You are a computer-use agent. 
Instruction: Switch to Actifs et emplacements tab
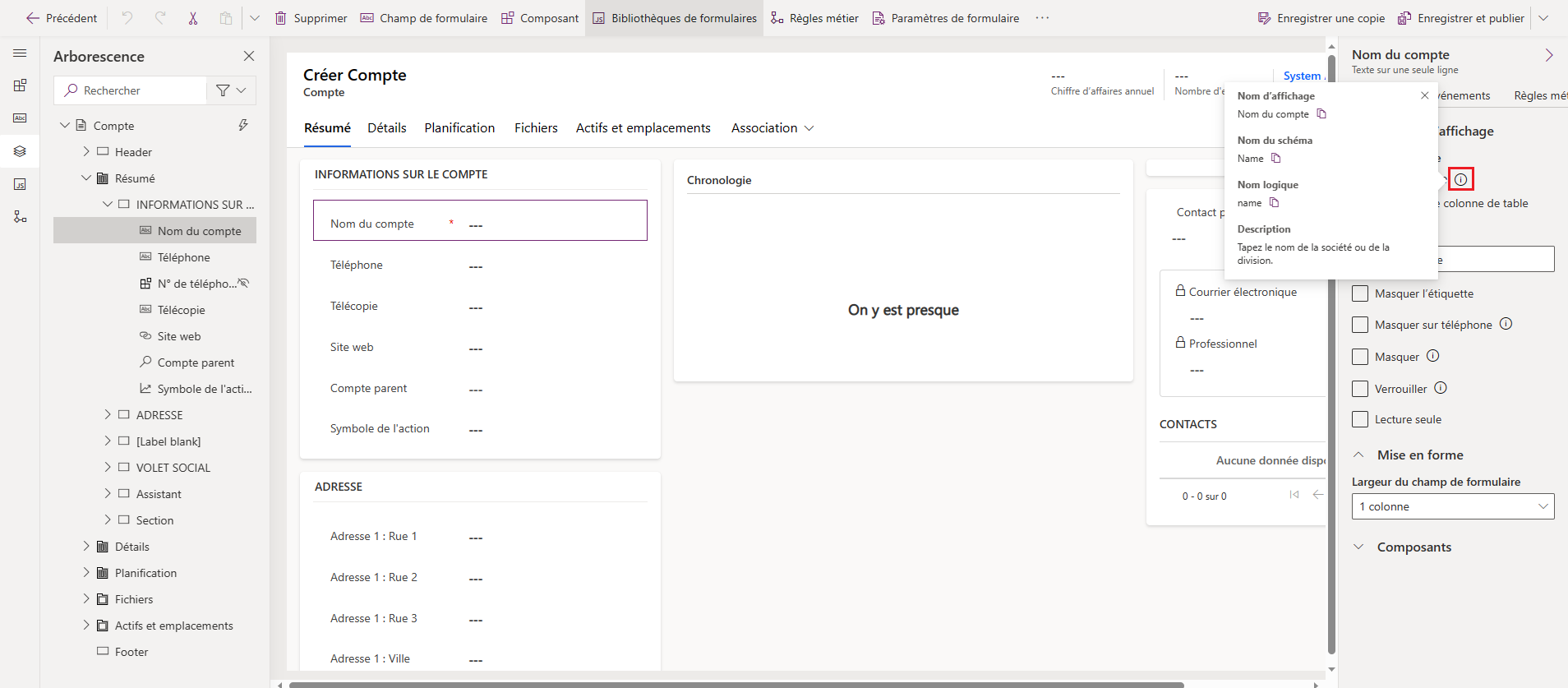643,128
